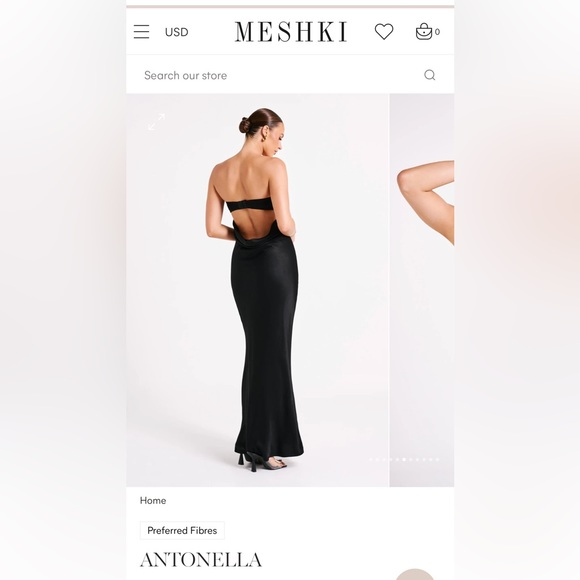This screenshot has width=580, height=580.
Task: Select the first carousel dot
Action: click(371, 459)
